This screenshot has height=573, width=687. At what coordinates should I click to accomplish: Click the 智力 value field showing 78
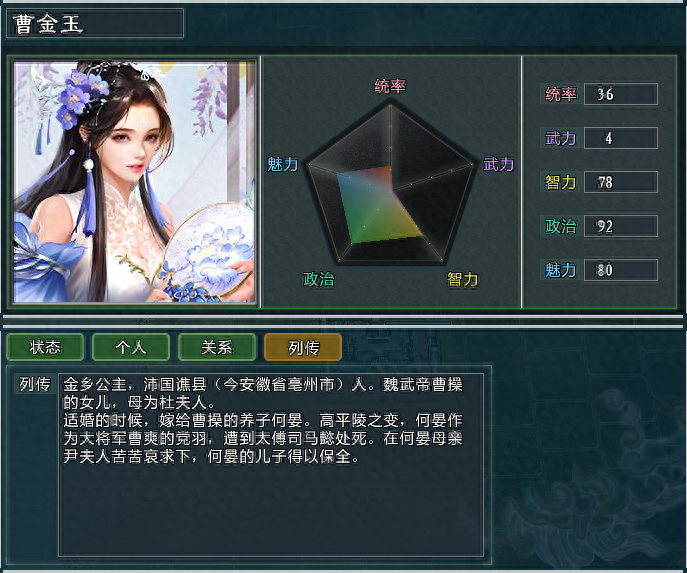tap(621, 182)
